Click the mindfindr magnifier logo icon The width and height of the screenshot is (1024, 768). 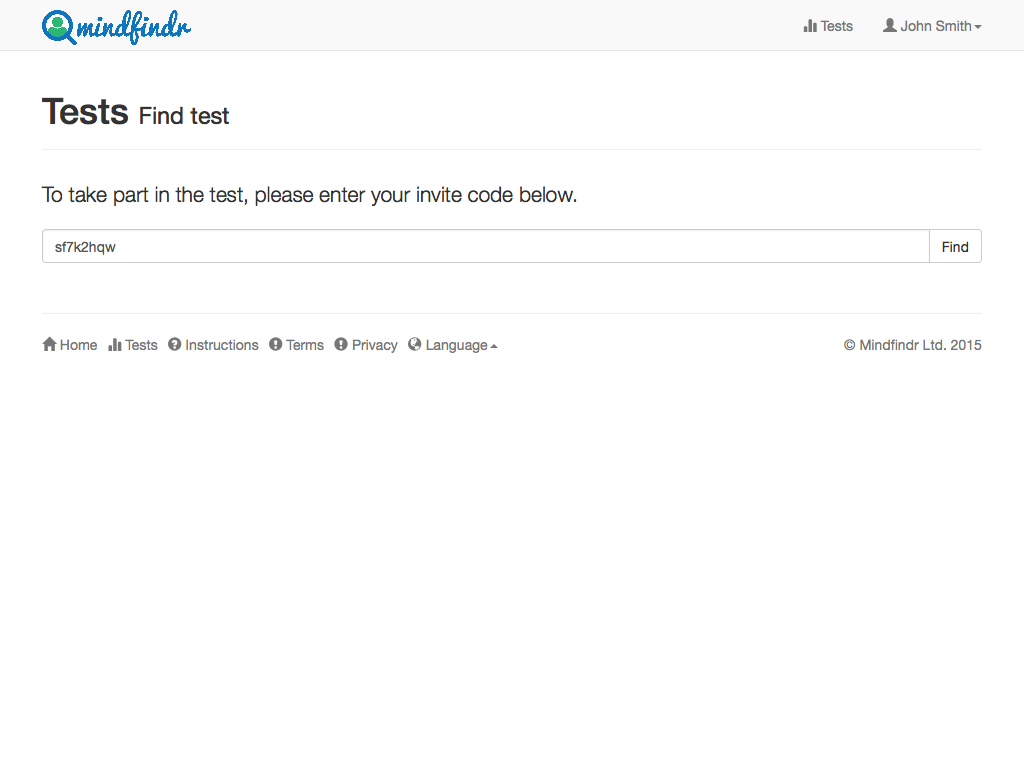click(x=58, y=27)
